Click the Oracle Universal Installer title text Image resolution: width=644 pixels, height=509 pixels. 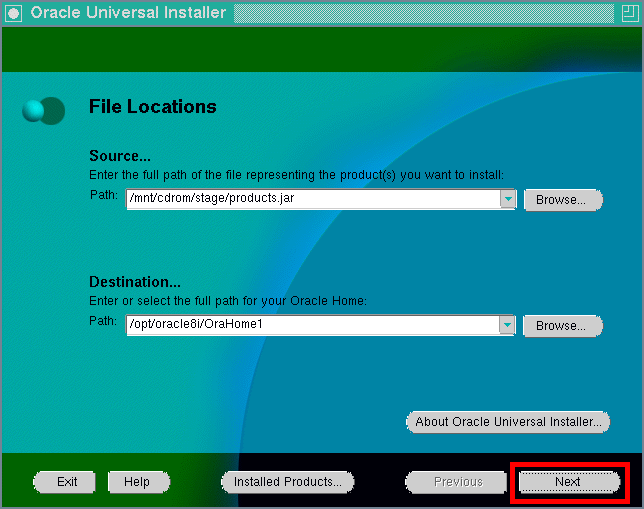[x=128, y=14]
